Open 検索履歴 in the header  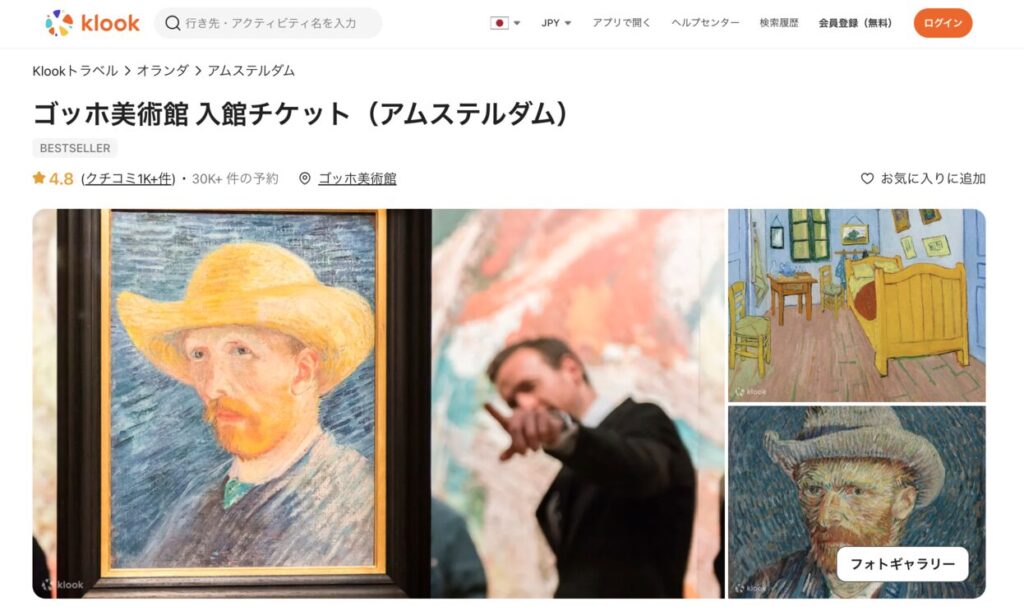(779, 23)
